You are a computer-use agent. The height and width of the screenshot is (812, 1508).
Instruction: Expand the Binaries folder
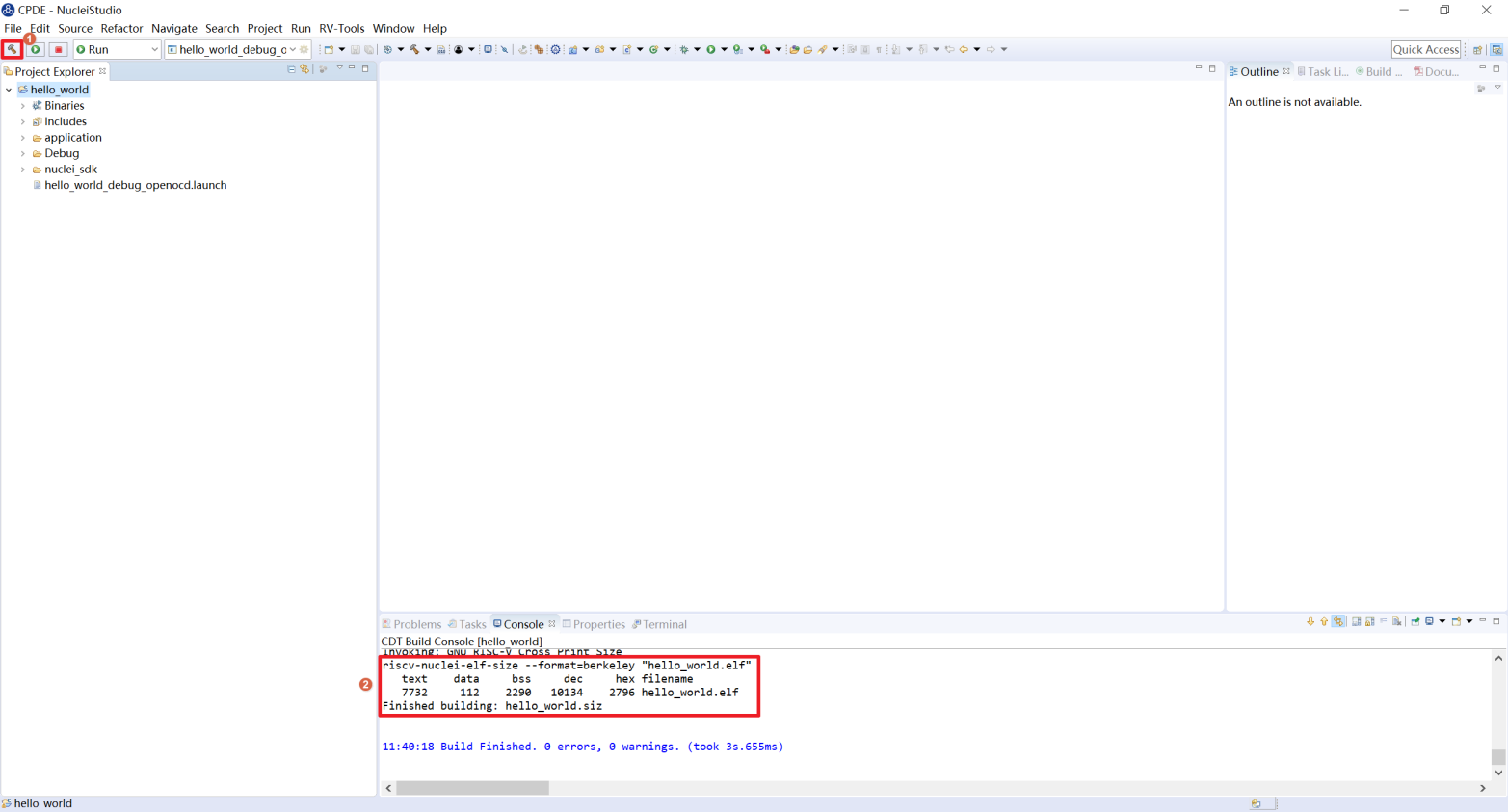(23, 106)
